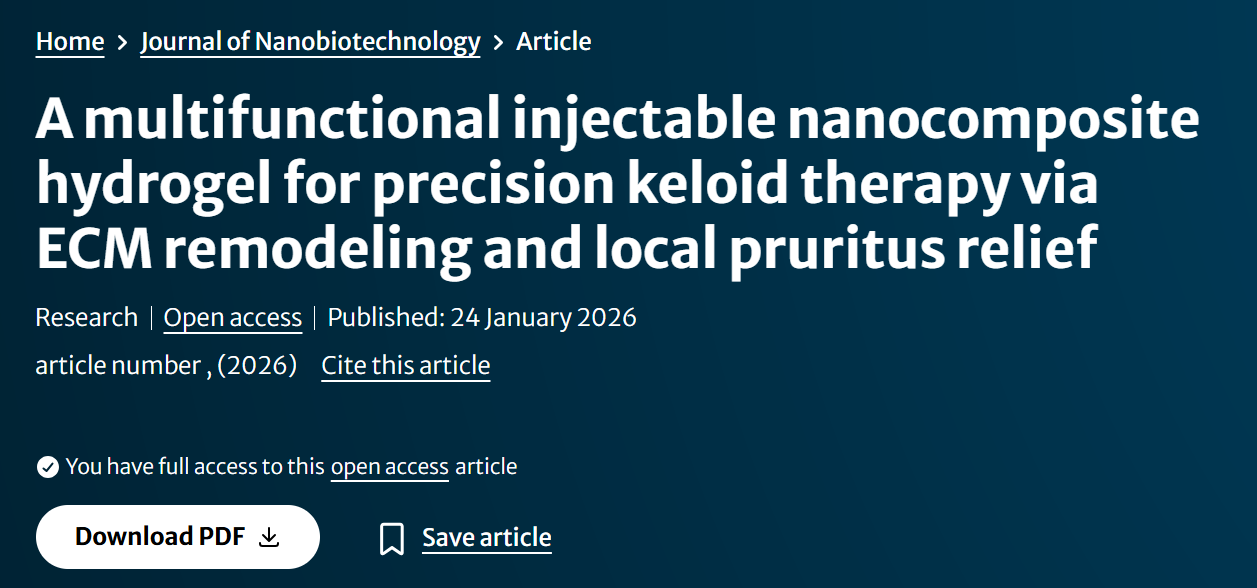Click the full access checkmark icon
The height and width of the screenshot is (588, 1257).
(47, 467)
